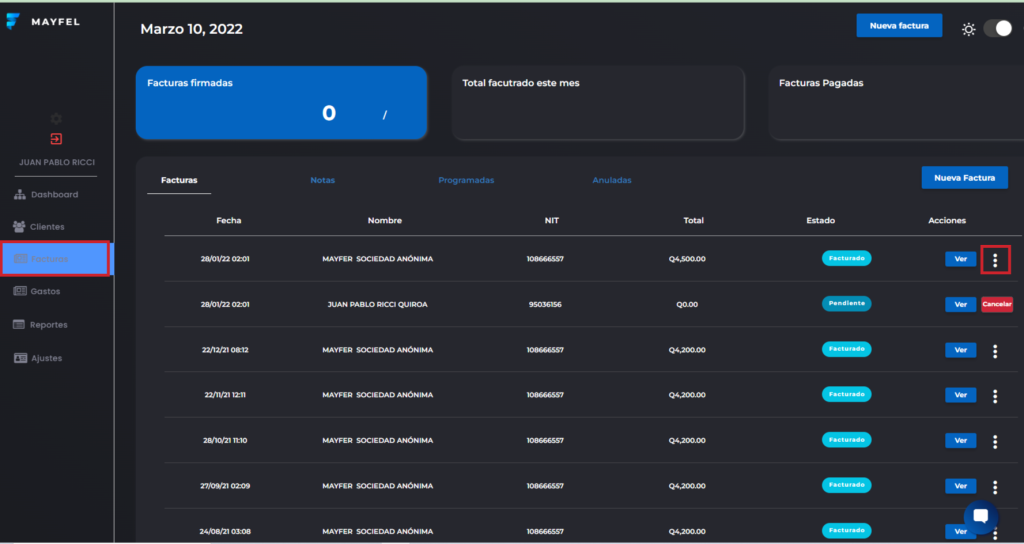Open Dashboard from the sidebar
Image resolution: width=1024 pixels, height=544 pixels.
coord(54,195)
